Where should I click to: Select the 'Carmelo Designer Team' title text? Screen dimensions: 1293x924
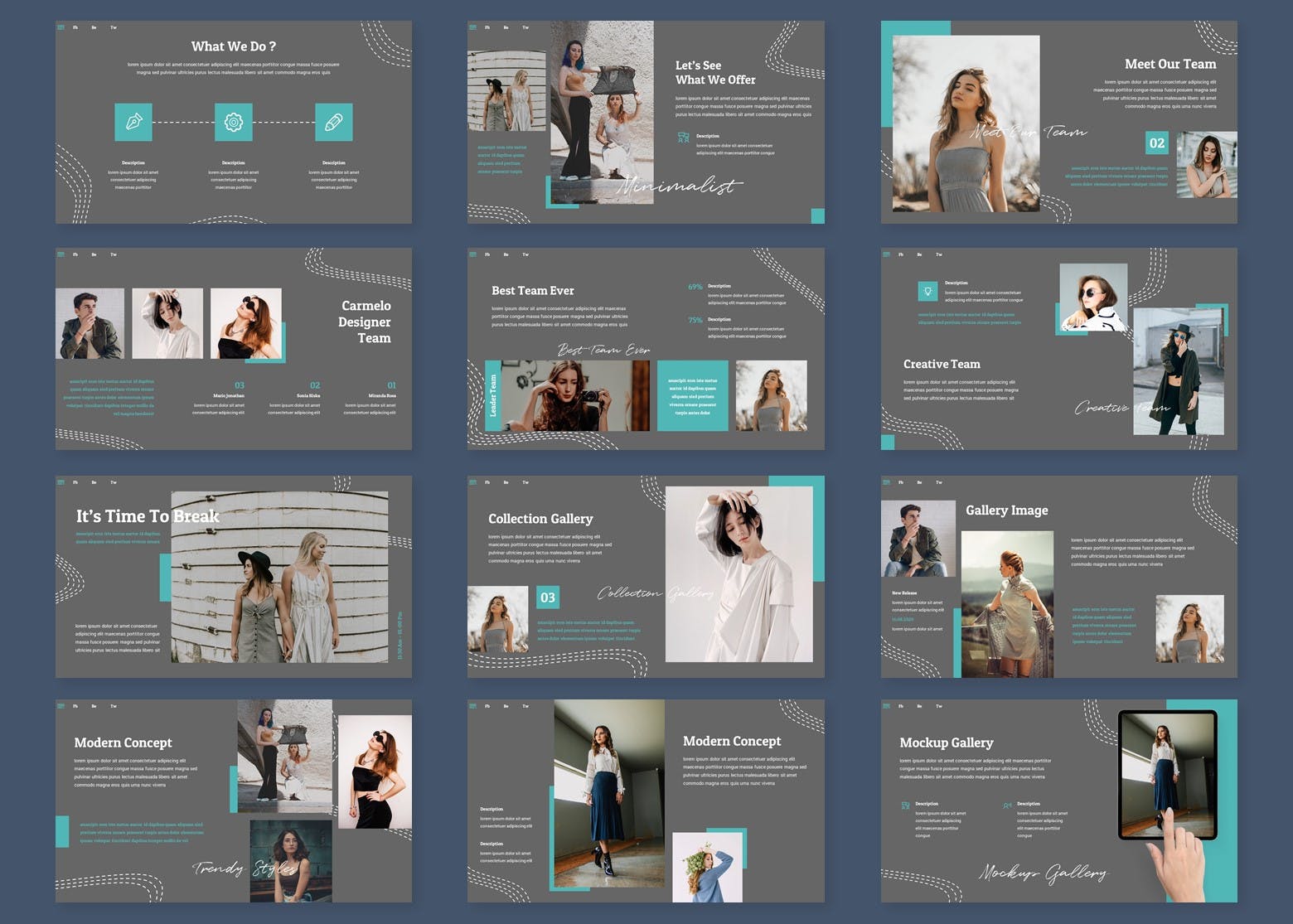click(365, 322)
